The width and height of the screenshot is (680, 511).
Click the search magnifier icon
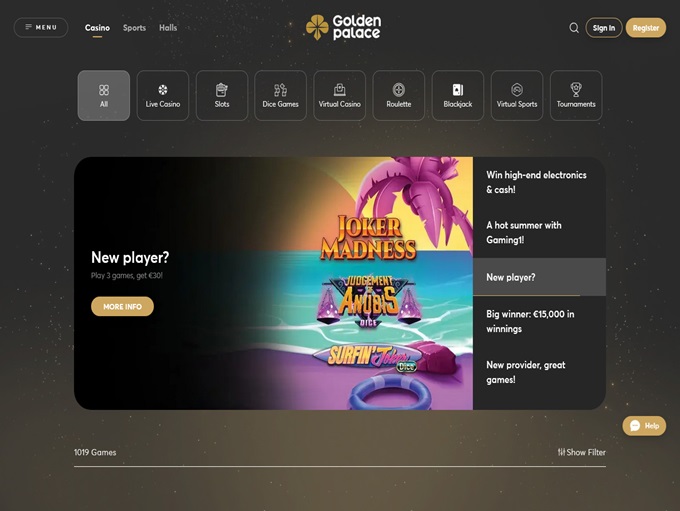(x=574, y=28)
